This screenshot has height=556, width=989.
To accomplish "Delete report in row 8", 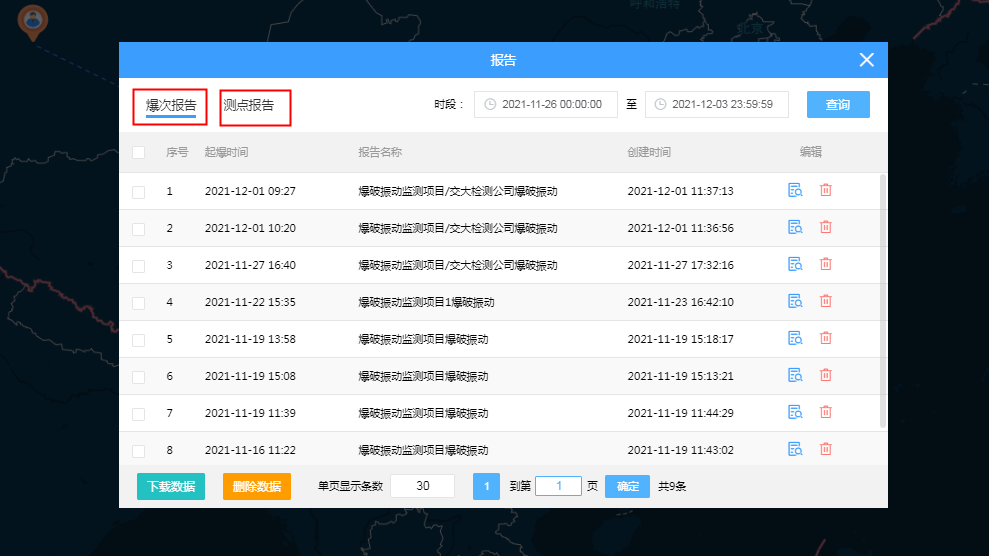I will [x=826, y=449].
